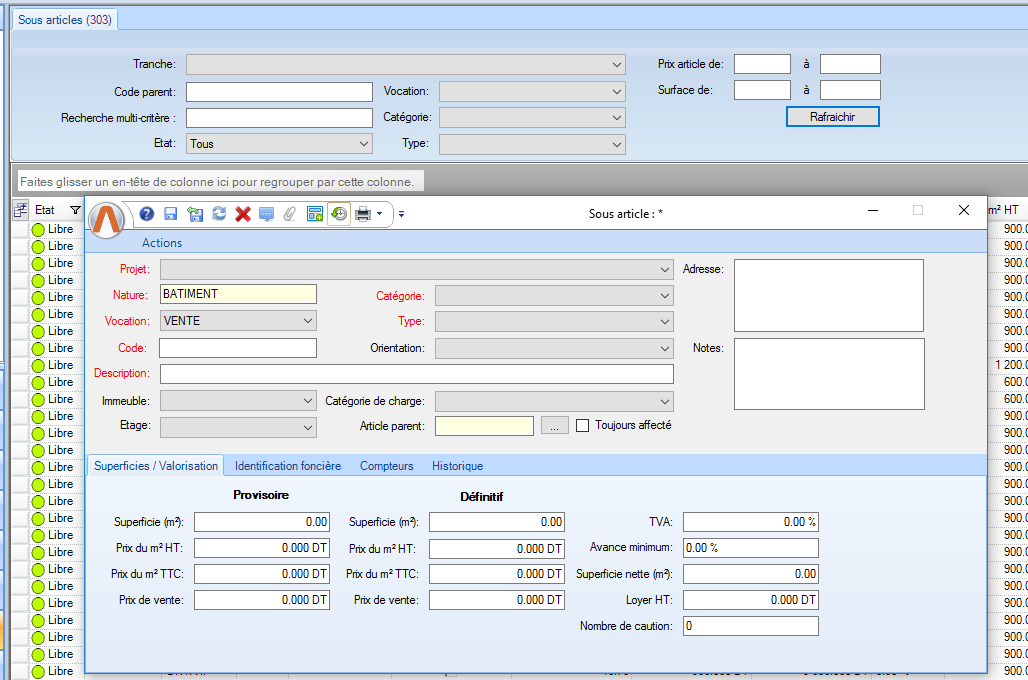Open attachments with the paperclip icon
The width and height of the screenshot is (1028, 680).
(x=290, y=214)
